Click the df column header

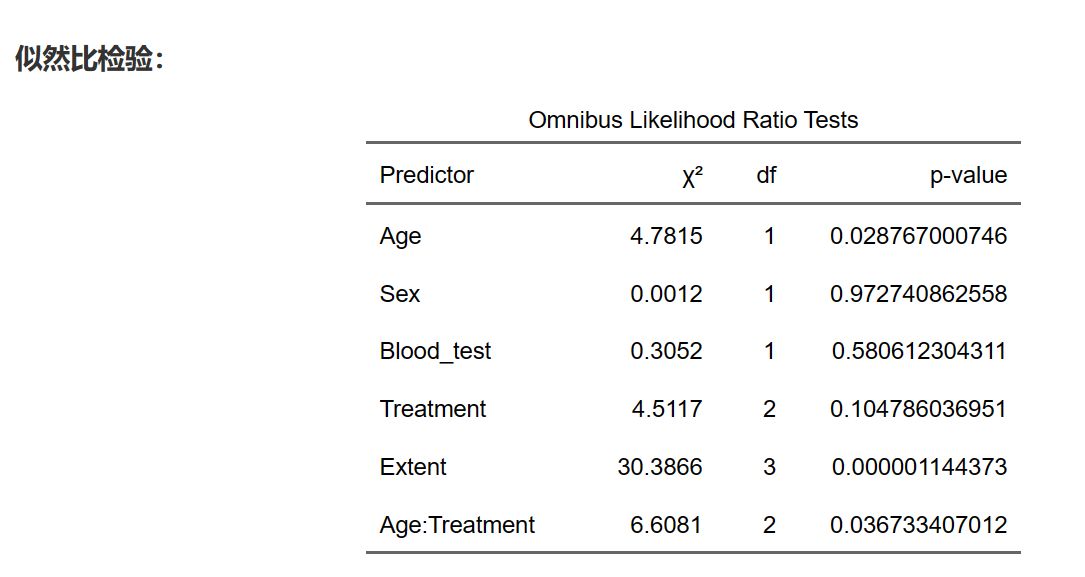tap(766, 176)
